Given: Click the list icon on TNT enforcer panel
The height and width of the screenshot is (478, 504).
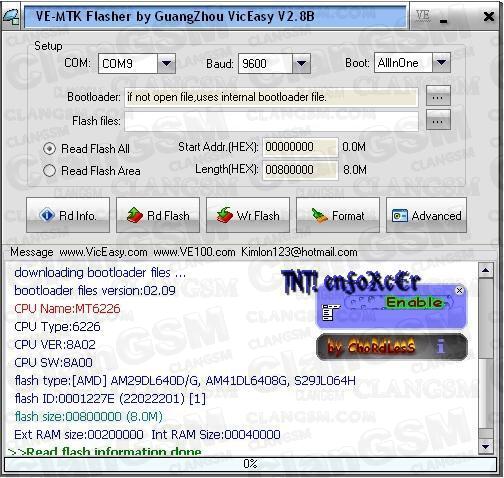Looking at the screenshot, I should pos(331,313).
